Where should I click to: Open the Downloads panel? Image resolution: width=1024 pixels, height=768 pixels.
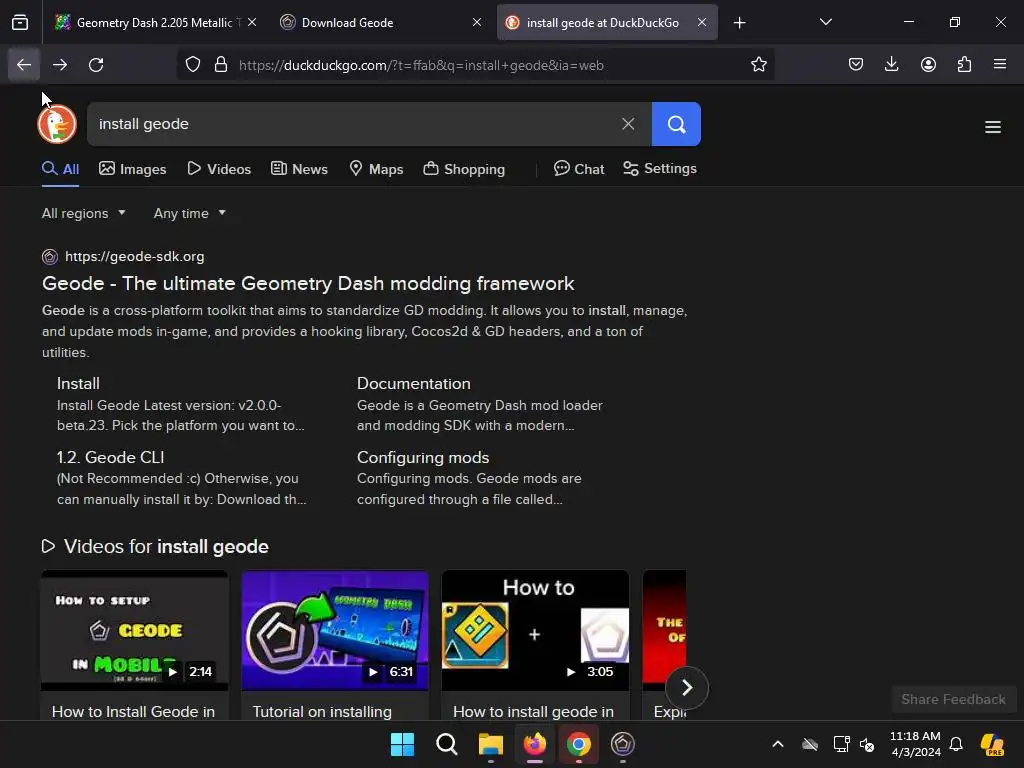891,65
